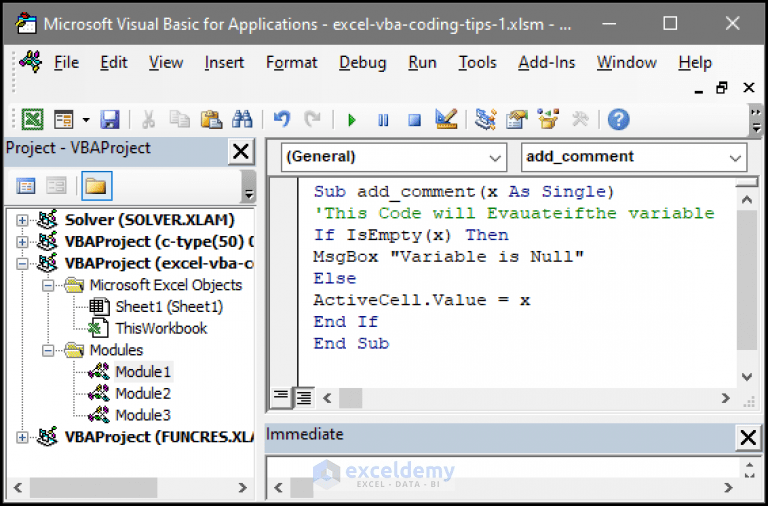Click the Insert UserForm toolbar icon
The image size is (768, 506).
click(x=64, y=120)
